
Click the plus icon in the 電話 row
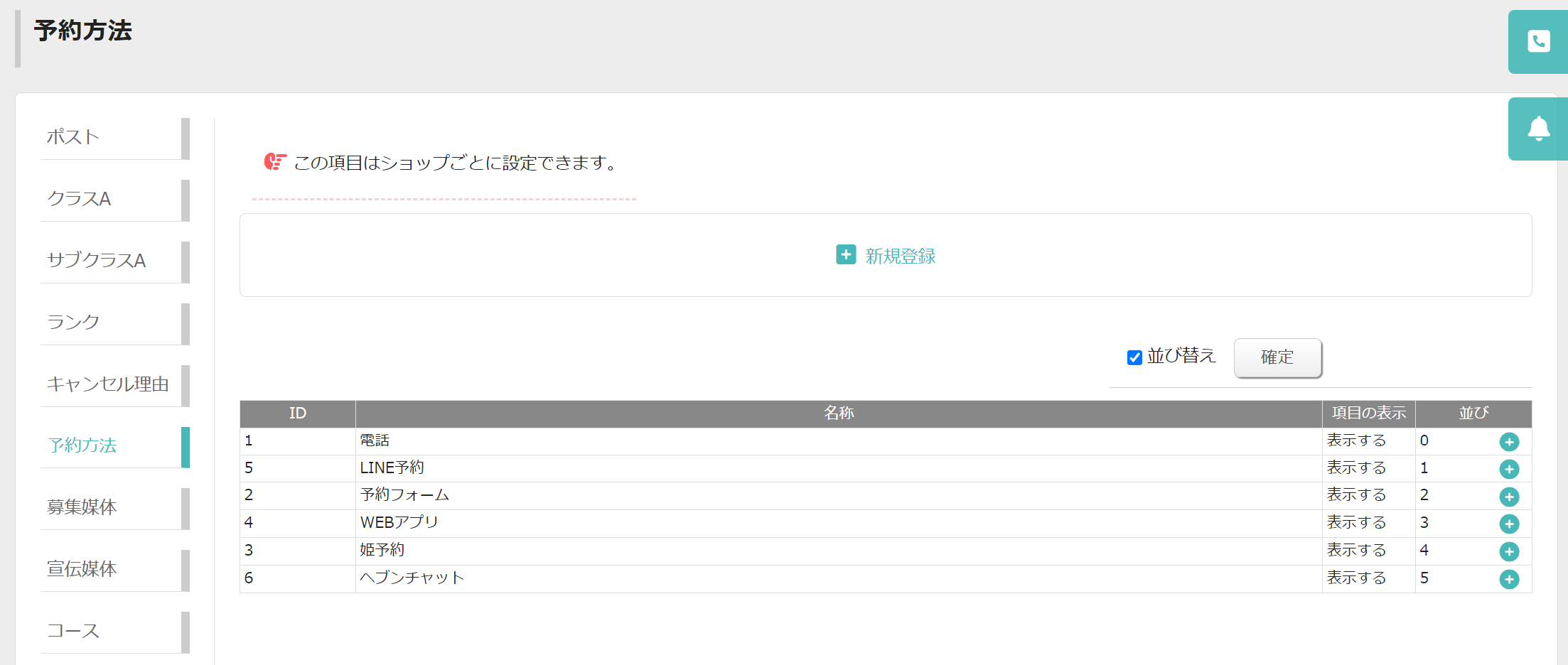[x=1509, y=442]
